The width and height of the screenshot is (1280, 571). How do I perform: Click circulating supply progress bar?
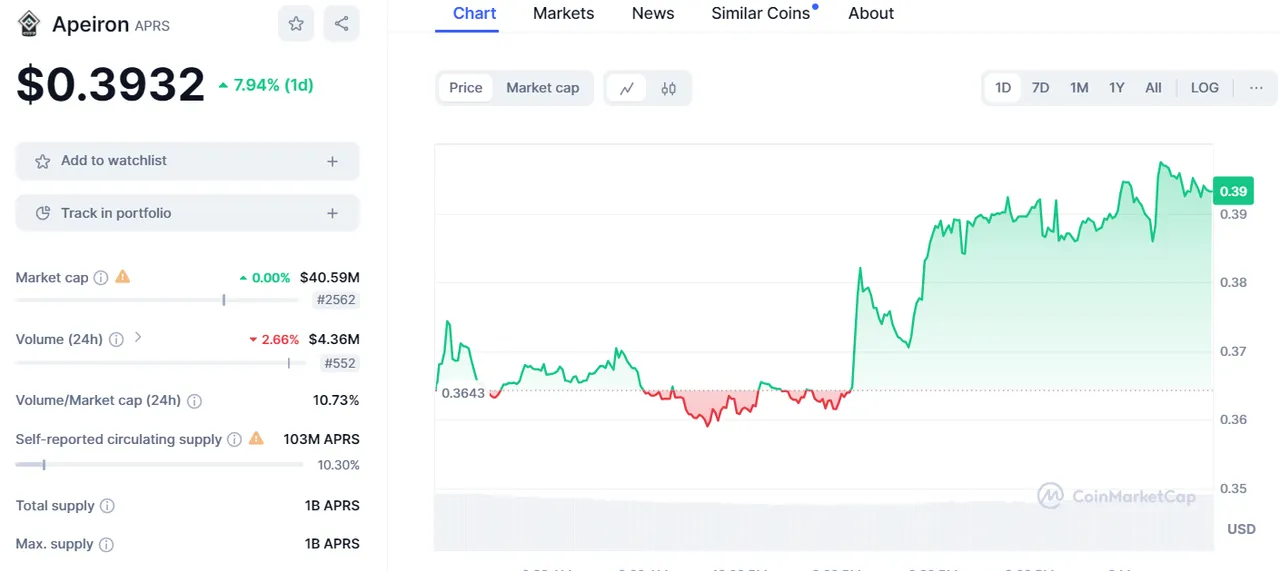pyautogui.click(x=159, y=464)
